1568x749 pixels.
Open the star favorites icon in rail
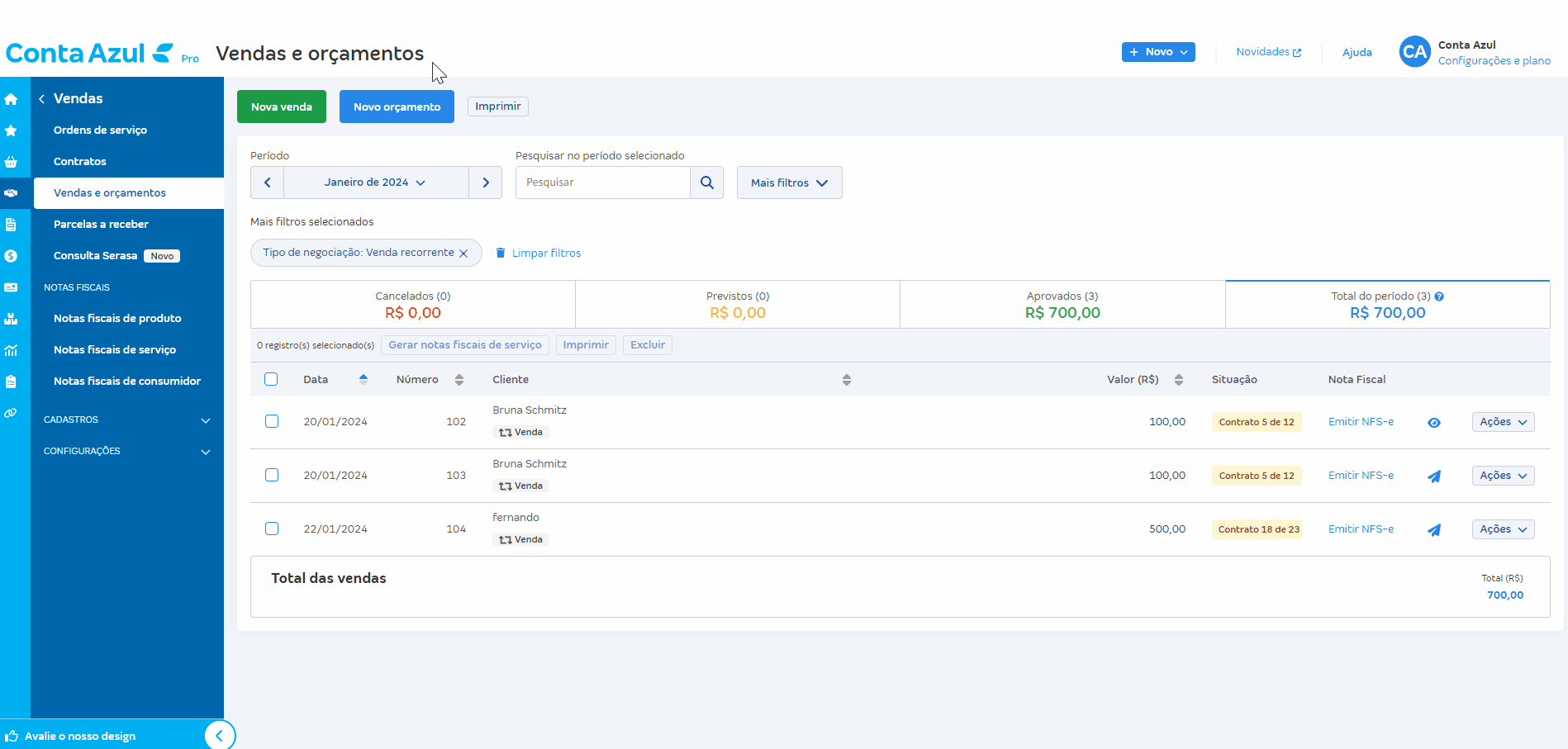(x=11, y=130)
